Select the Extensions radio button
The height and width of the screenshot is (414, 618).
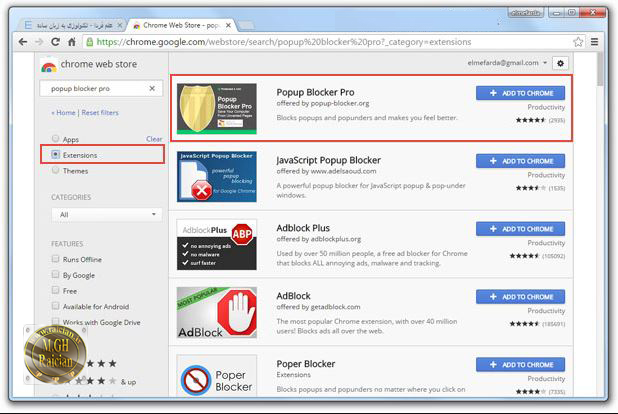coord(56,155)
